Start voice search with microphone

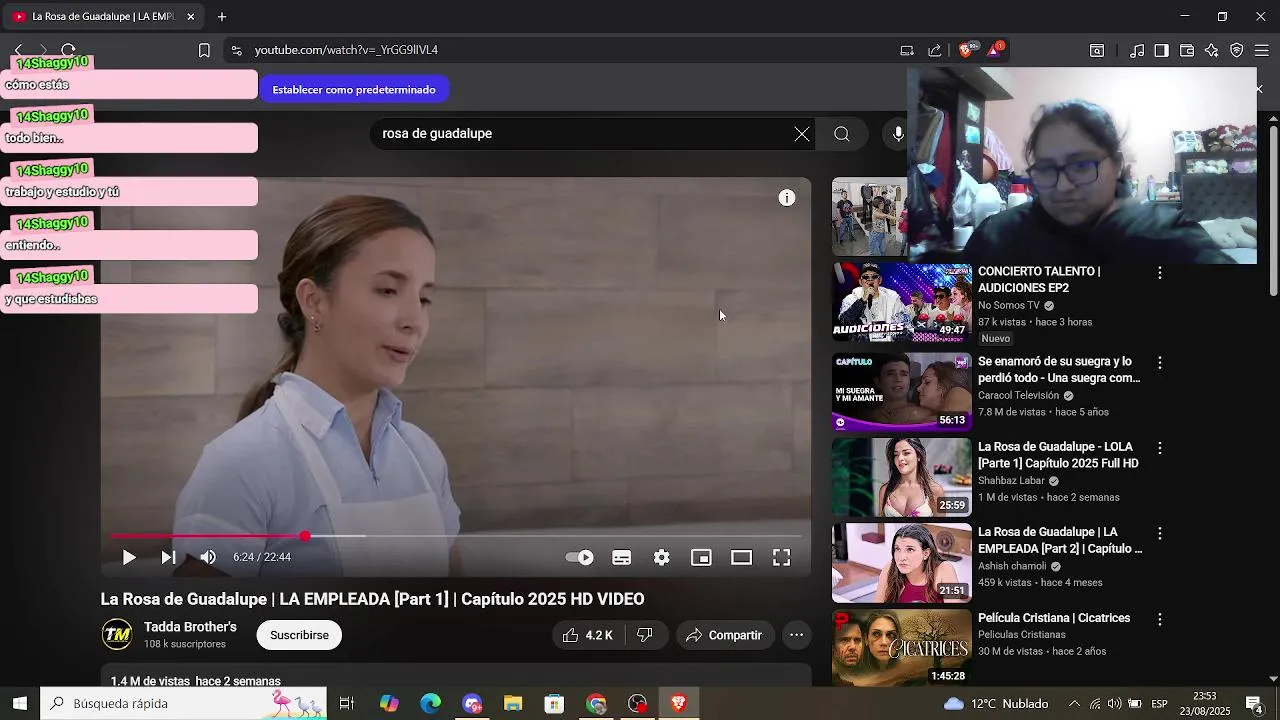898,134
